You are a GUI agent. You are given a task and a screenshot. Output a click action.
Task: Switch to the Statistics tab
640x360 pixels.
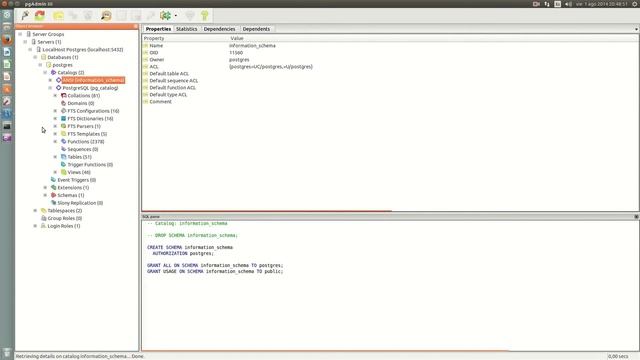click(187, 29)
